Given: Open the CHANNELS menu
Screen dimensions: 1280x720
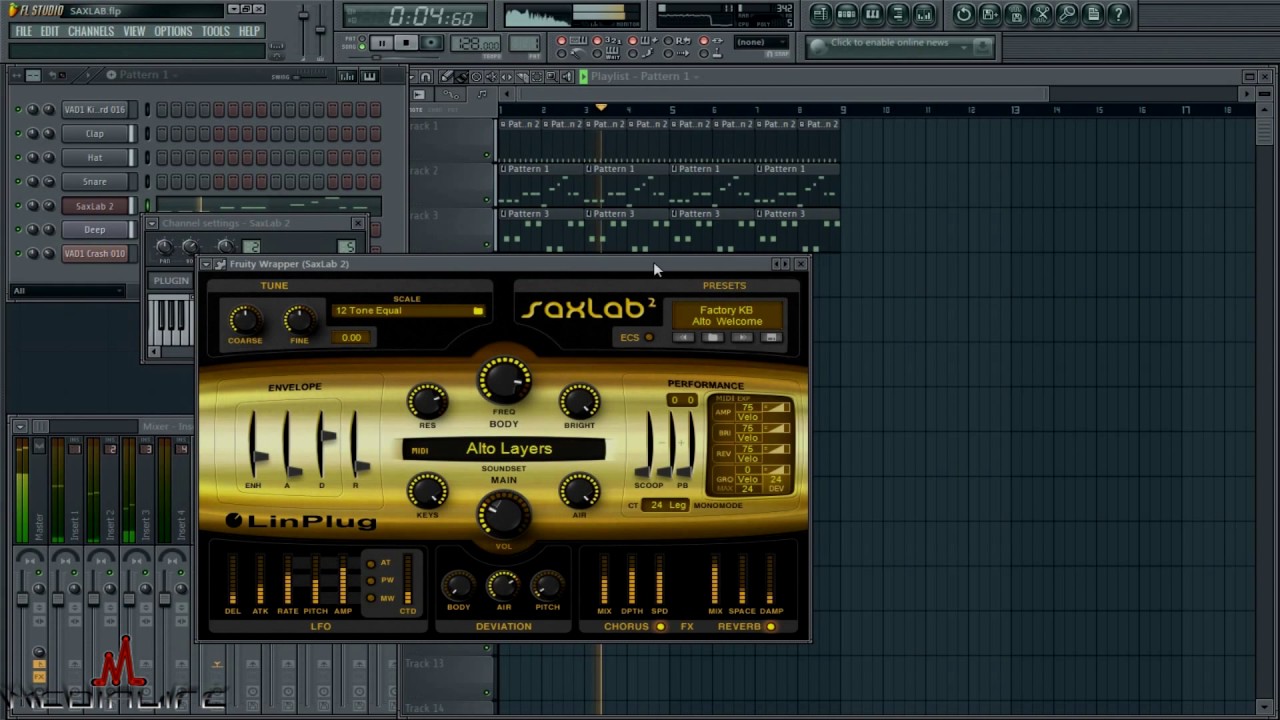Looking at the screenshot, I should point(91,31).
